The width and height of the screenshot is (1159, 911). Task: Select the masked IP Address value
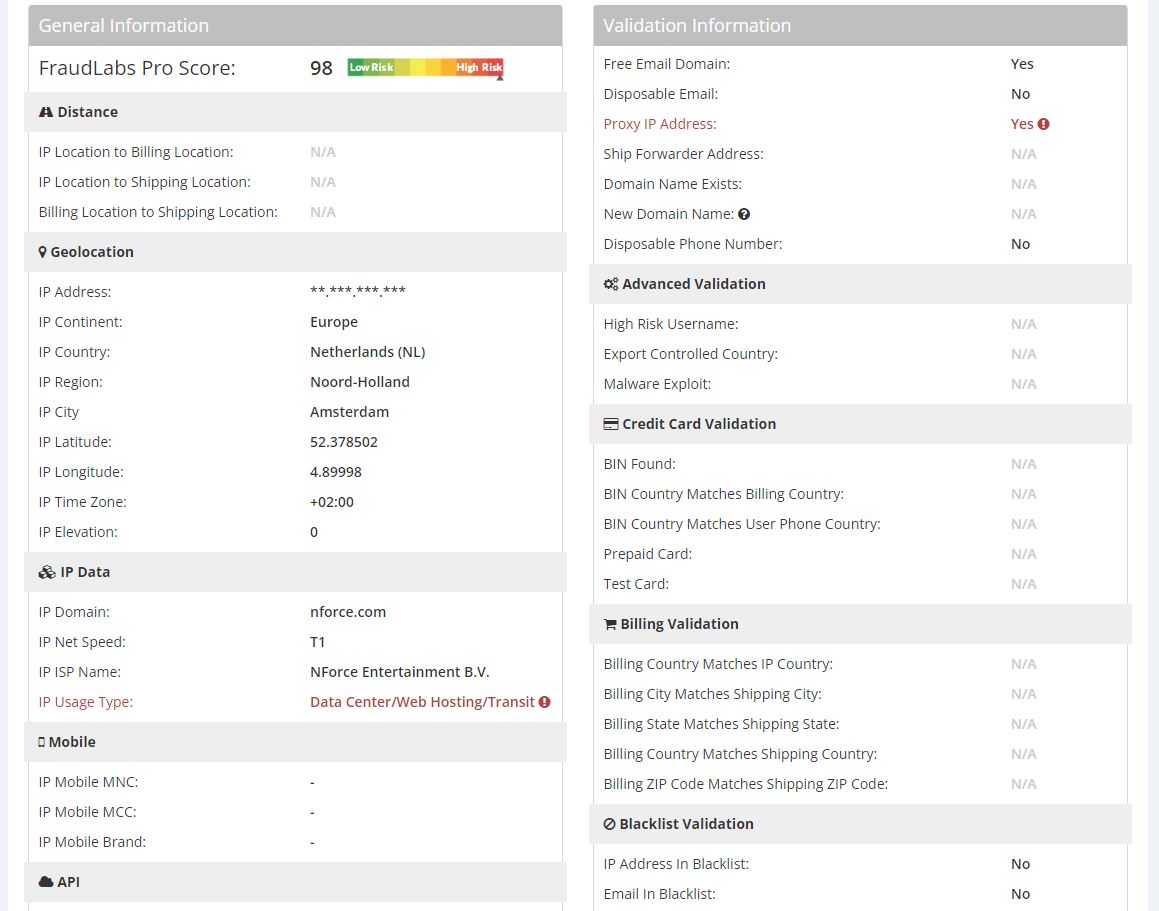[356, 292]
